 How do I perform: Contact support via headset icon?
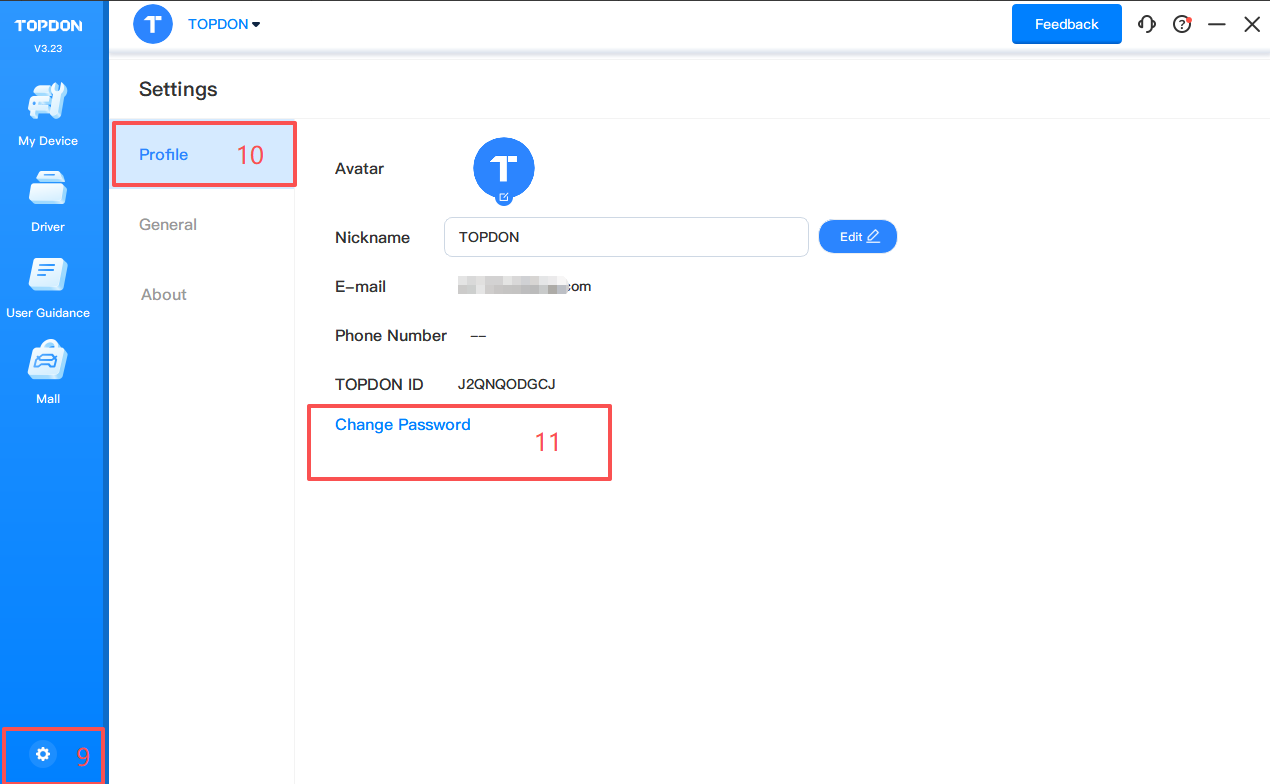1147,24
